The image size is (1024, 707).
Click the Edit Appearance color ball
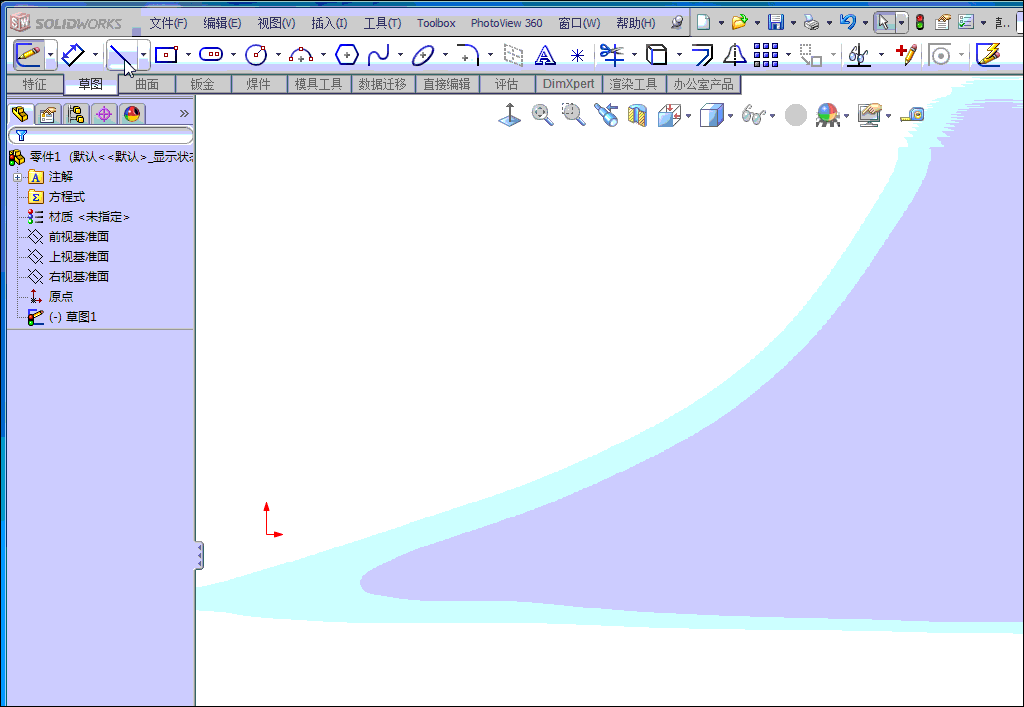tap(827, 116)
